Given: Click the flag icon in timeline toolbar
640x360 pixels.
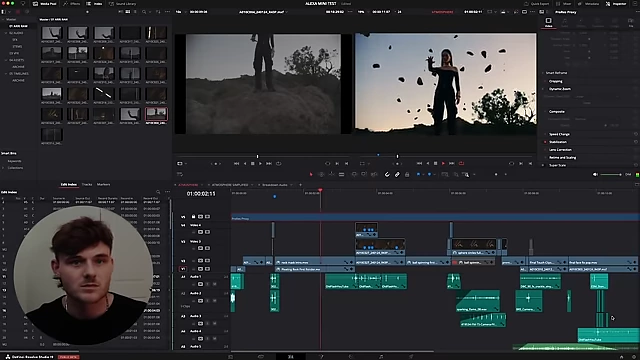Looking at the screenshot, I should (x=418, y=175).
